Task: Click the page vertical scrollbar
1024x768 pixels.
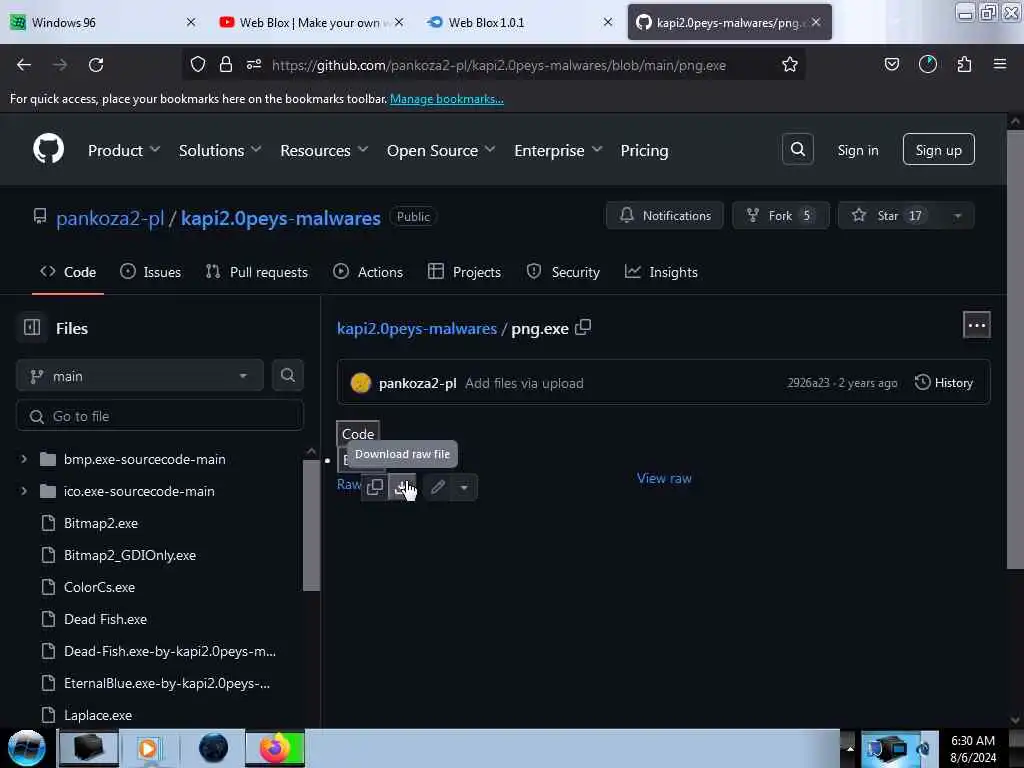Action: 1015,349
